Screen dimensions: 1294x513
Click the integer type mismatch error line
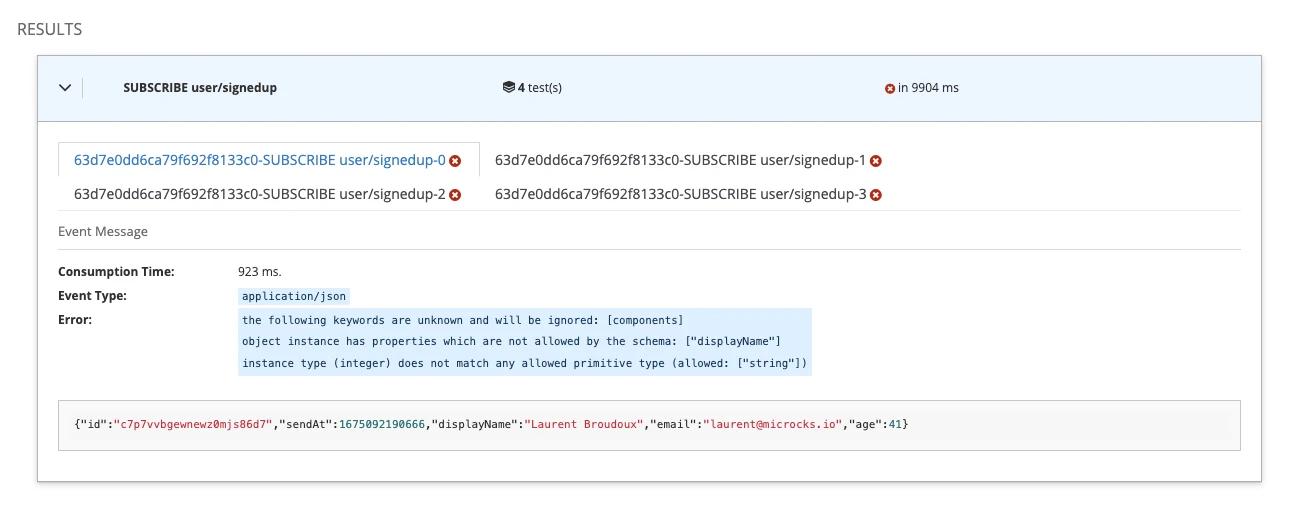pyautogui.click(x=524, y=364)
